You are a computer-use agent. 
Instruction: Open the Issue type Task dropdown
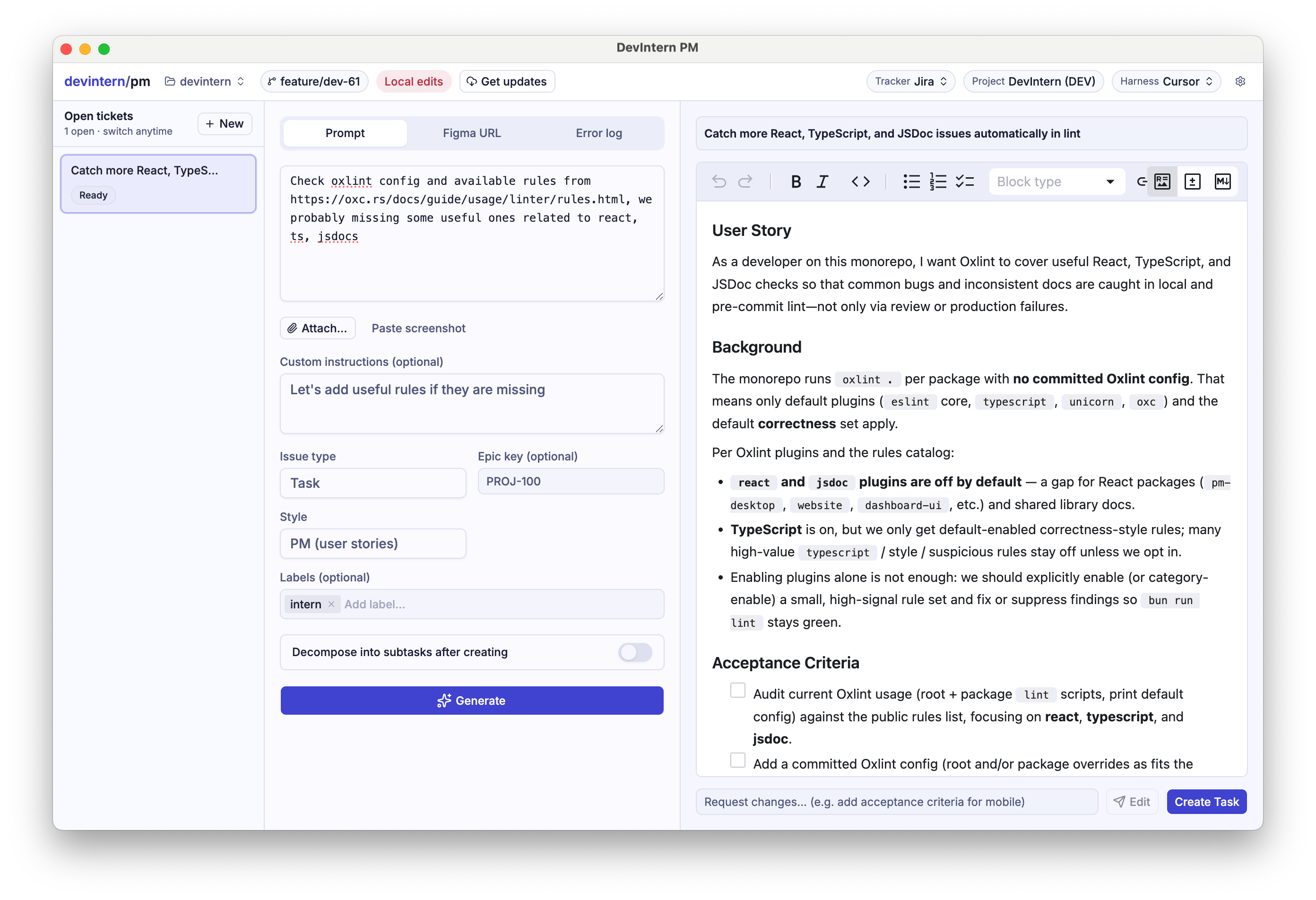[372, 483]
